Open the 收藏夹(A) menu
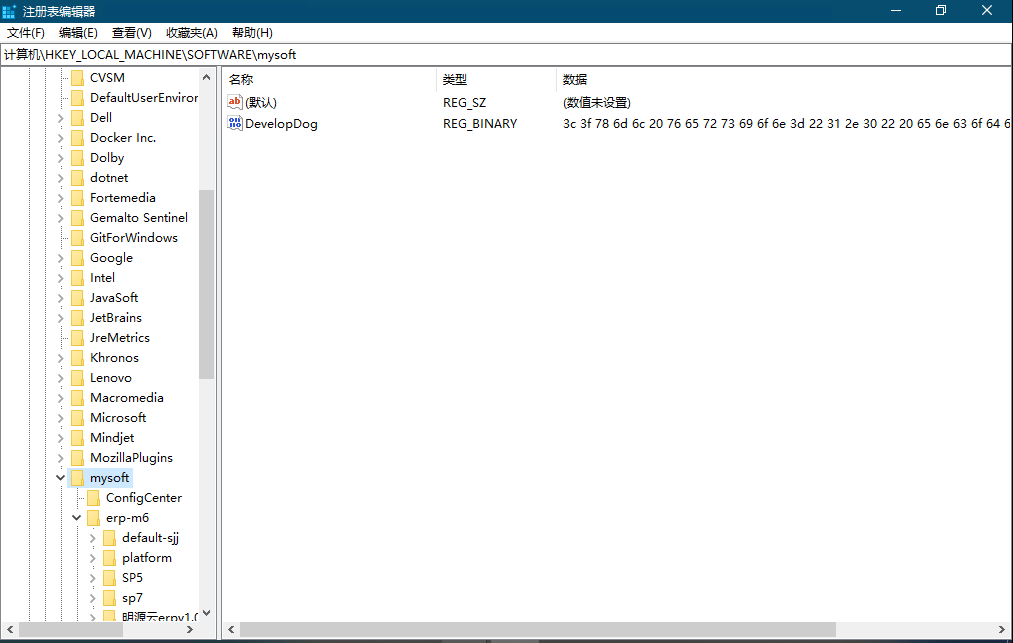This screenshot has height=643, width=1013. [x=191, y=33]
